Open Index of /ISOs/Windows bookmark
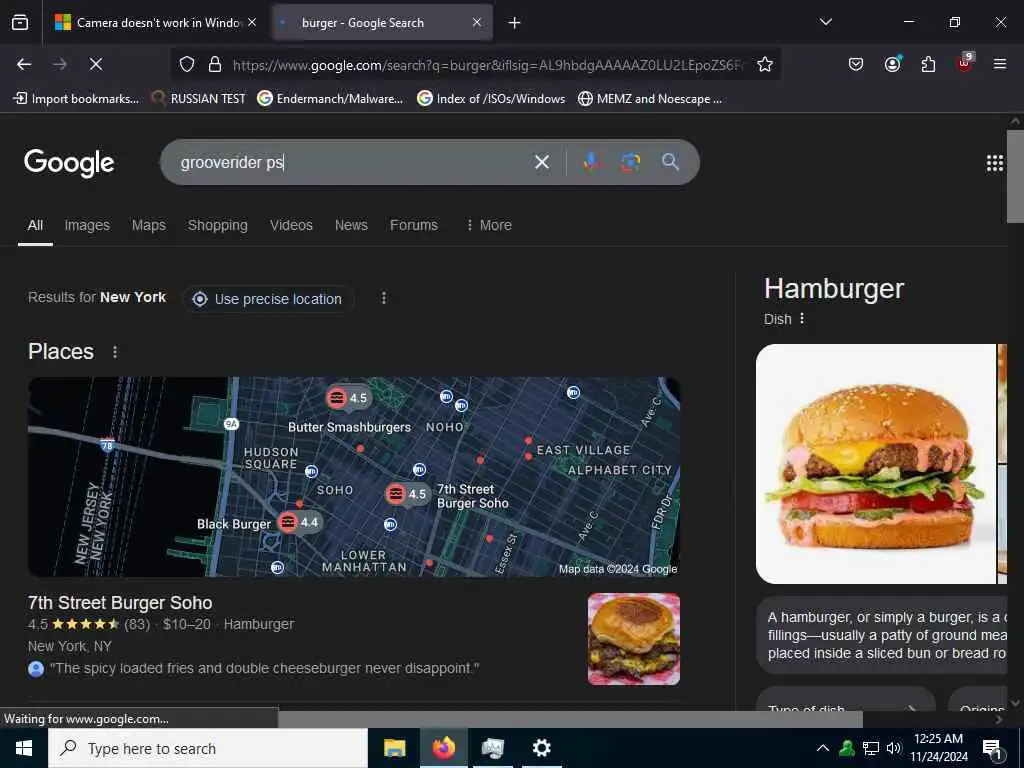The height and width of the screenshot is (768, 1024). click(492, 99)
